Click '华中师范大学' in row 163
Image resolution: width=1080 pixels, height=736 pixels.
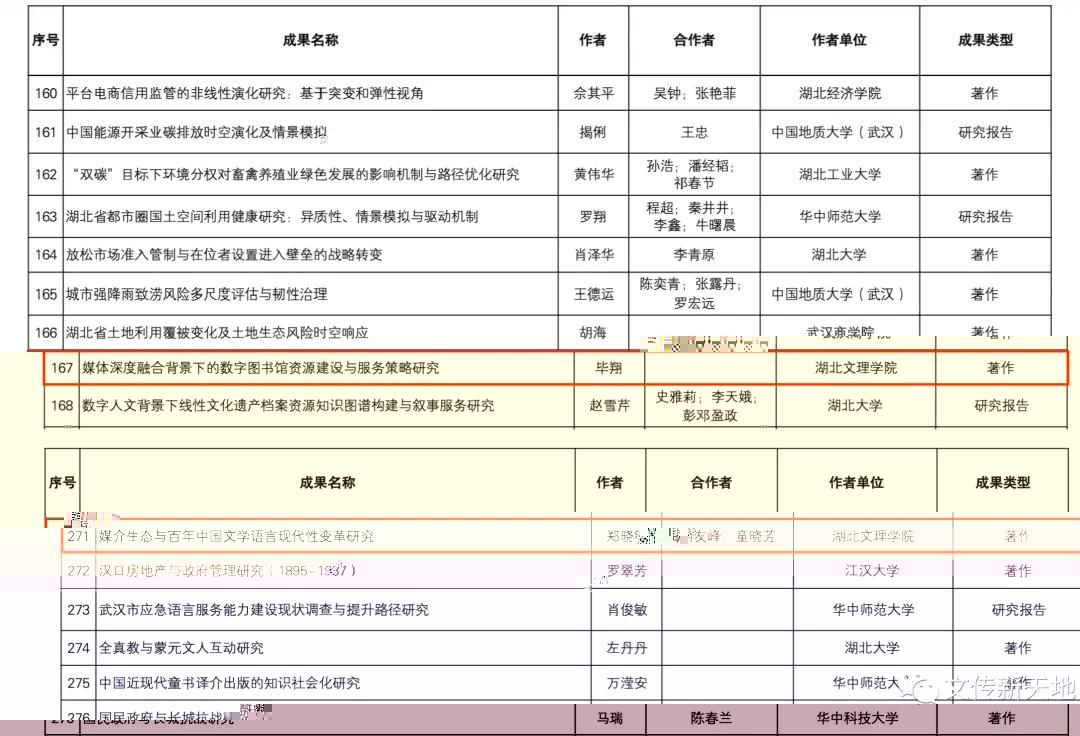(840, 216)
